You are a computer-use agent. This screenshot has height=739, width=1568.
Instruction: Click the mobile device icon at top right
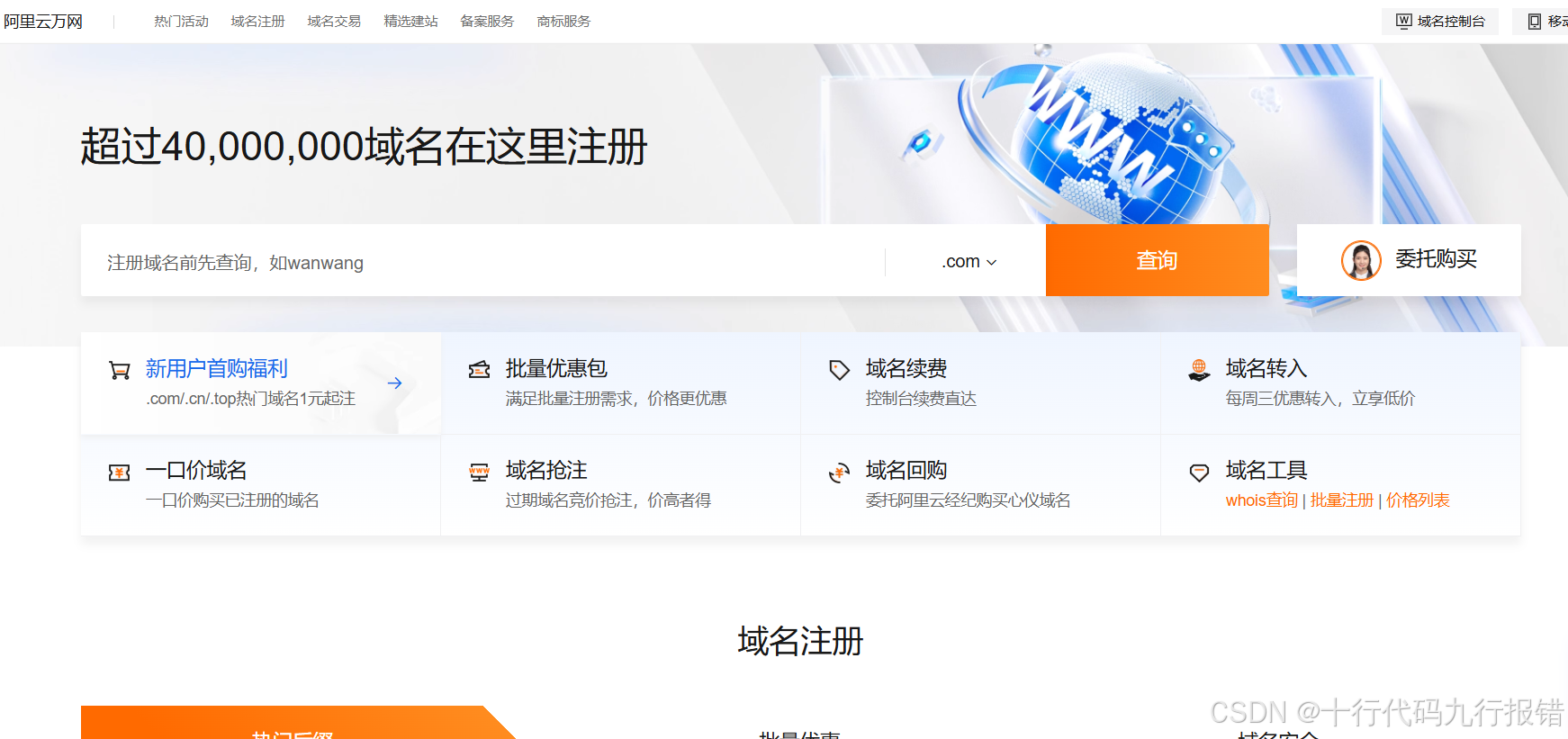(1535, 22)
